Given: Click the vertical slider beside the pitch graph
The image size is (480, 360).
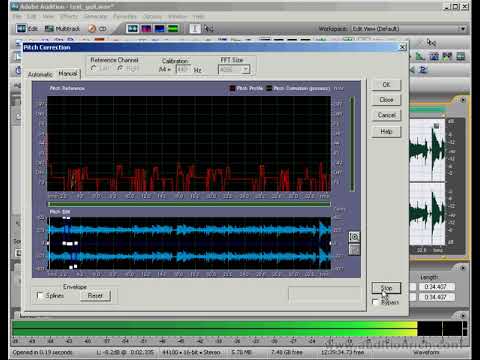Looking at the screenshot, I should click(352, 144).
